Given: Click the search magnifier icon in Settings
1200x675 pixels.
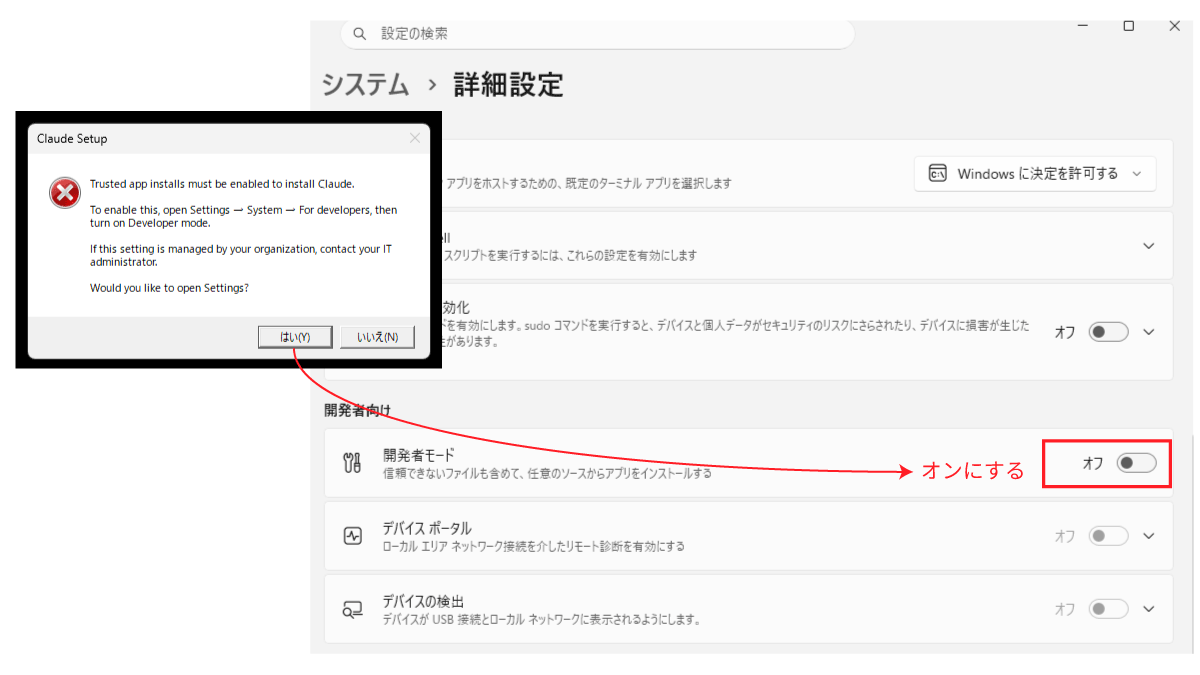Looking at the screenshot, I should 360,34.
